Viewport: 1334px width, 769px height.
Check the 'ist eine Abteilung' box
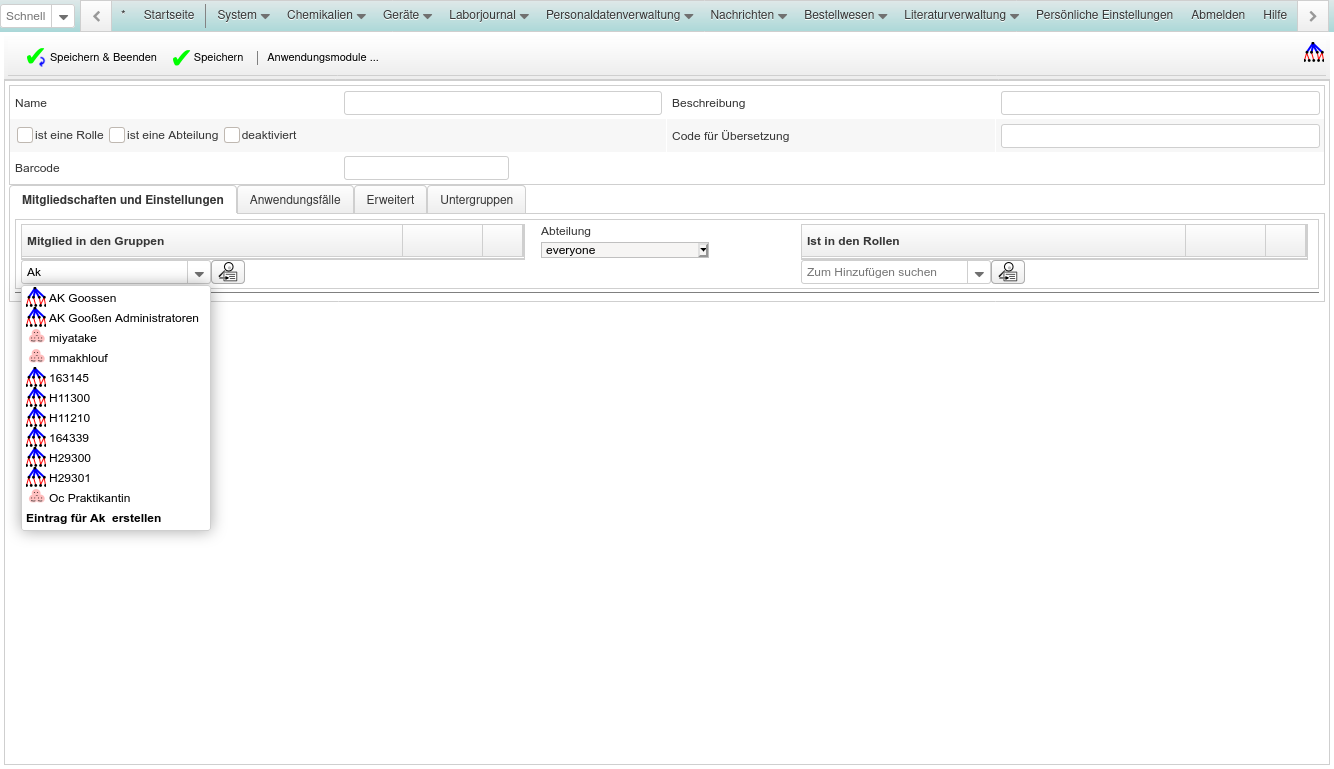117,135
